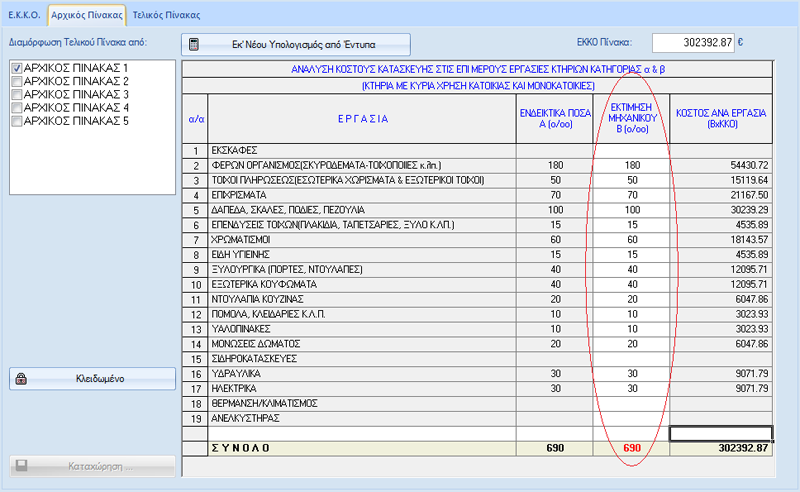The height and width of the screenshot is (492, 800).
Task: Edit engineer estimate cell for ΕΚΣΚΑΦΕΣ
Action: (631, 151)
